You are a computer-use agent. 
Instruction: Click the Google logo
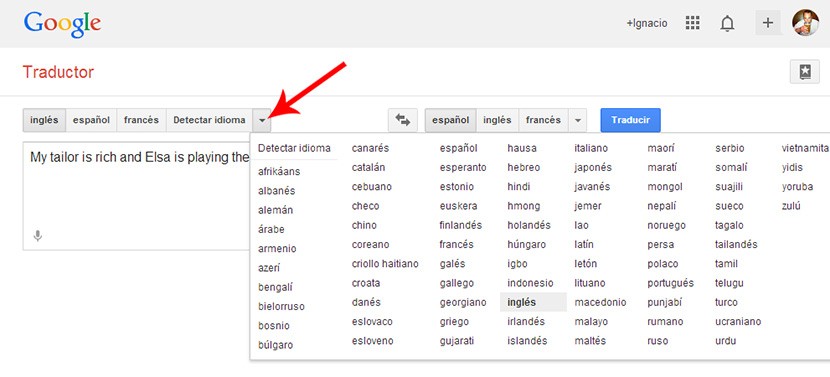point(62,24)
